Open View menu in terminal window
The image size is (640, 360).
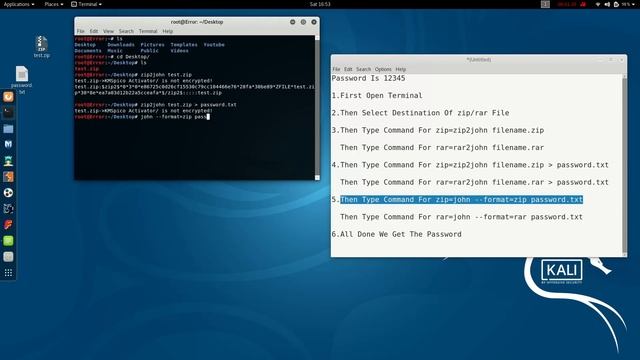108,31
